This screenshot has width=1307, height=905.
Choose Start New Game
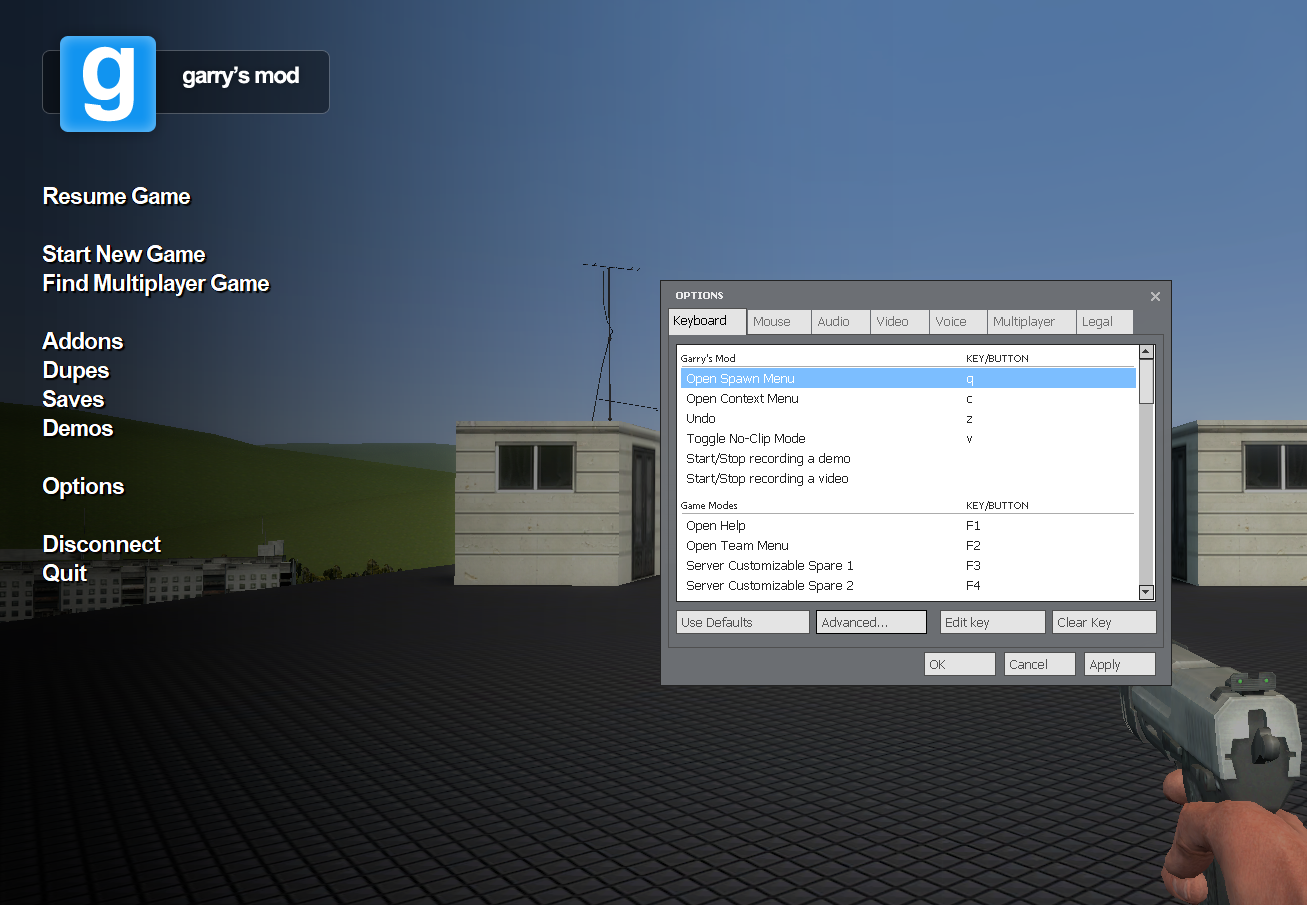pos(124,254)
